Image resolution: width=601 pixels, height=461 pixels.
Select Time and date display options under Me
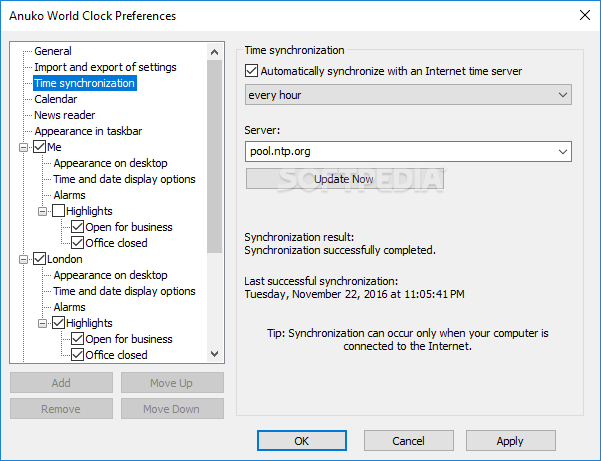click(x=124, y=179)
